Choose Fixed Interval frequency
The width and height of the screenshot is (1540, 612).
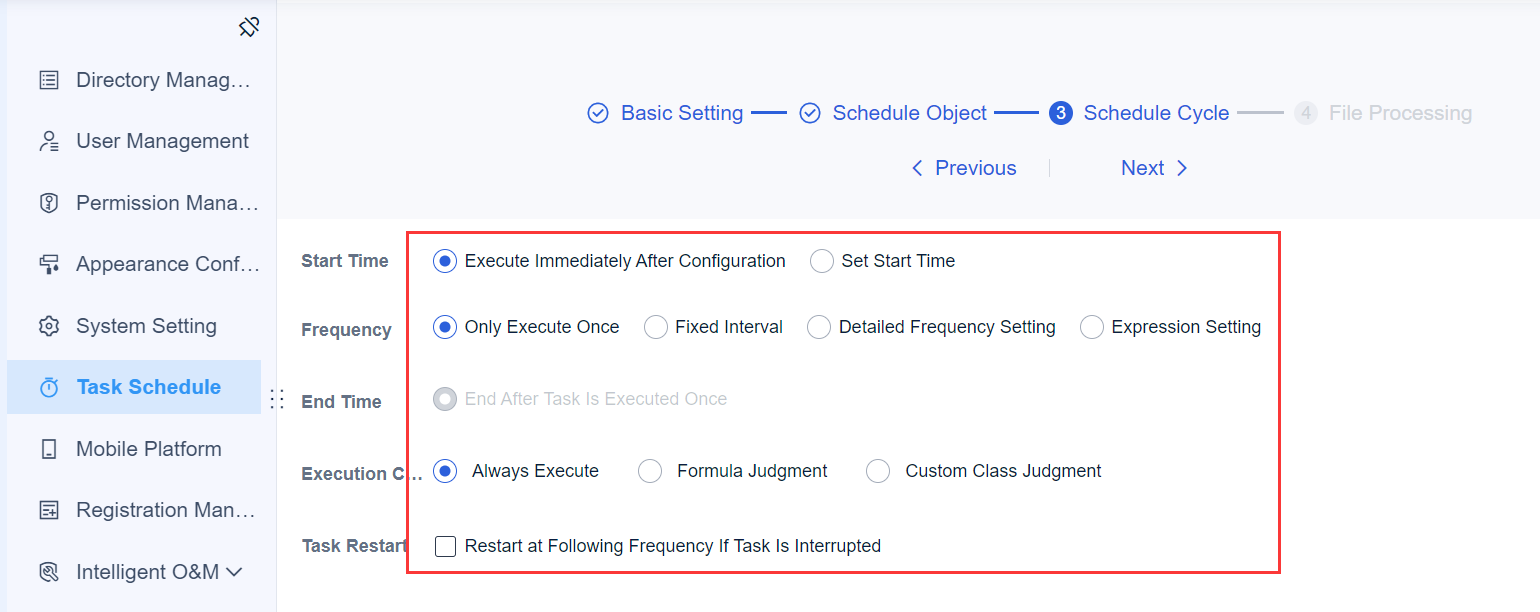pyautogui.click(x=656, y=327)
